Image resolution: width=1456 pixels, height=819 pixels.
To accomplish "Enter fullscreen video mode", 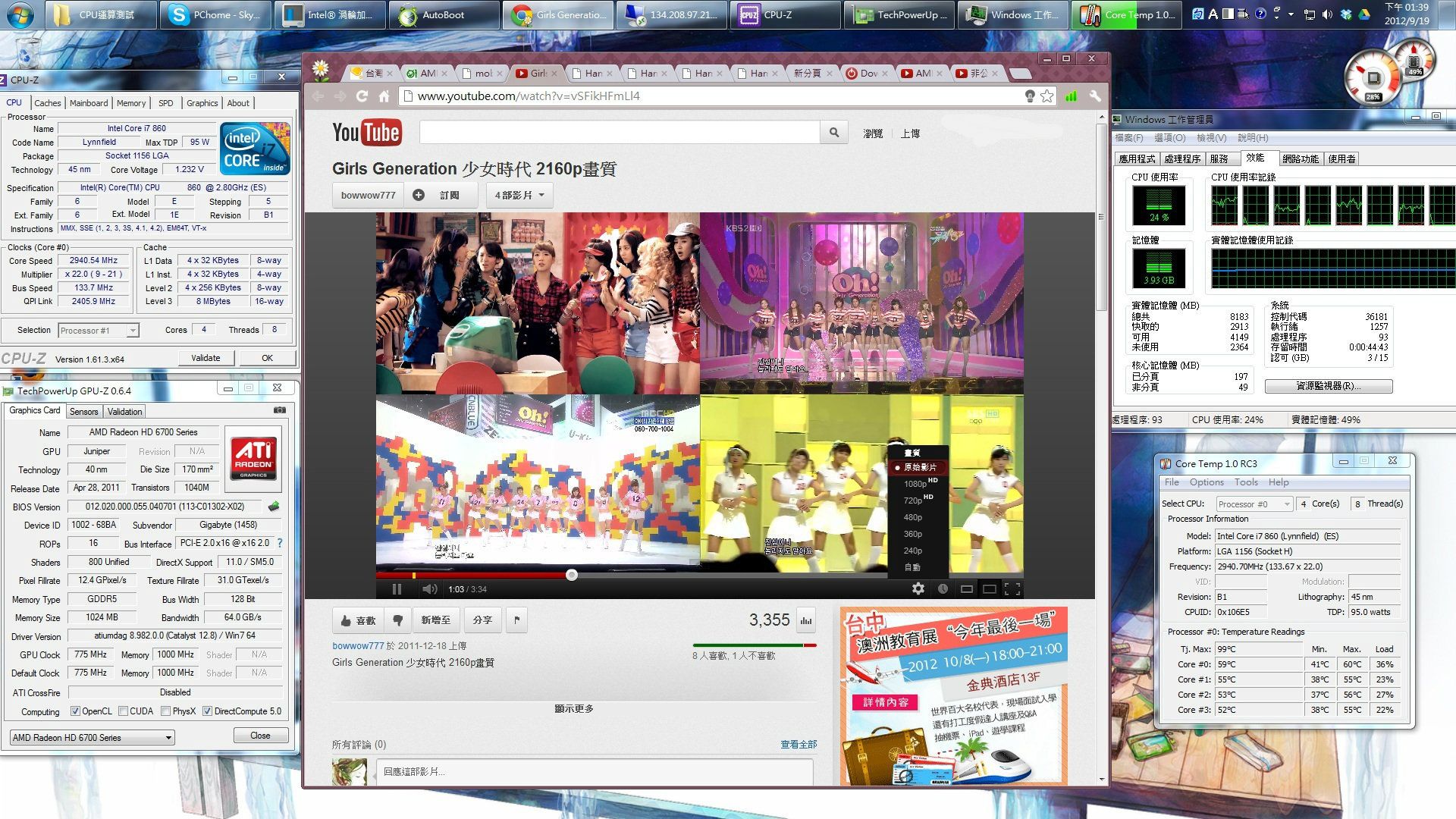I will tap(1012, 588).
